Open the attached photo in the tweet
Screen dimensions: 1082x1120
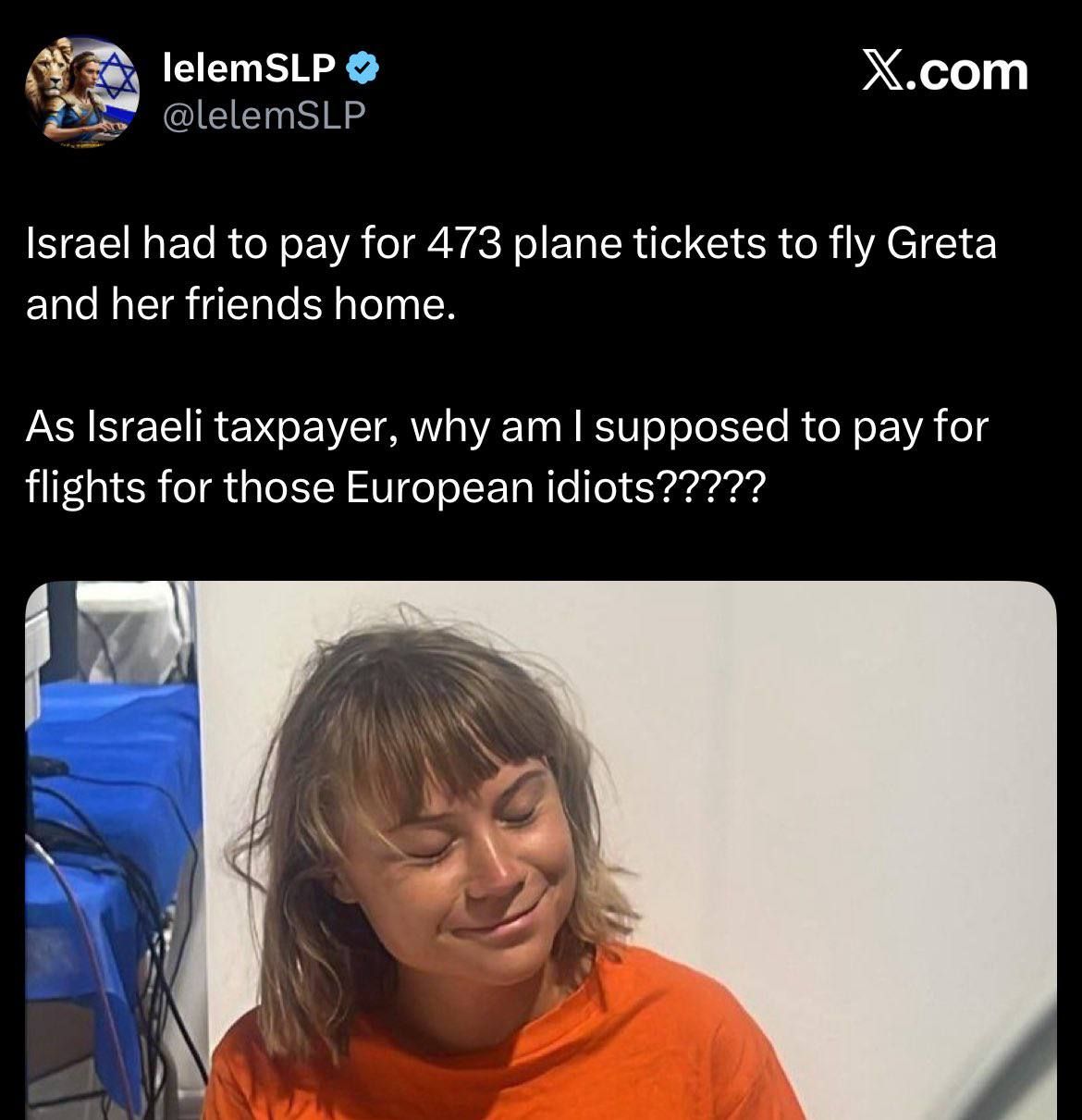point(540,849)
